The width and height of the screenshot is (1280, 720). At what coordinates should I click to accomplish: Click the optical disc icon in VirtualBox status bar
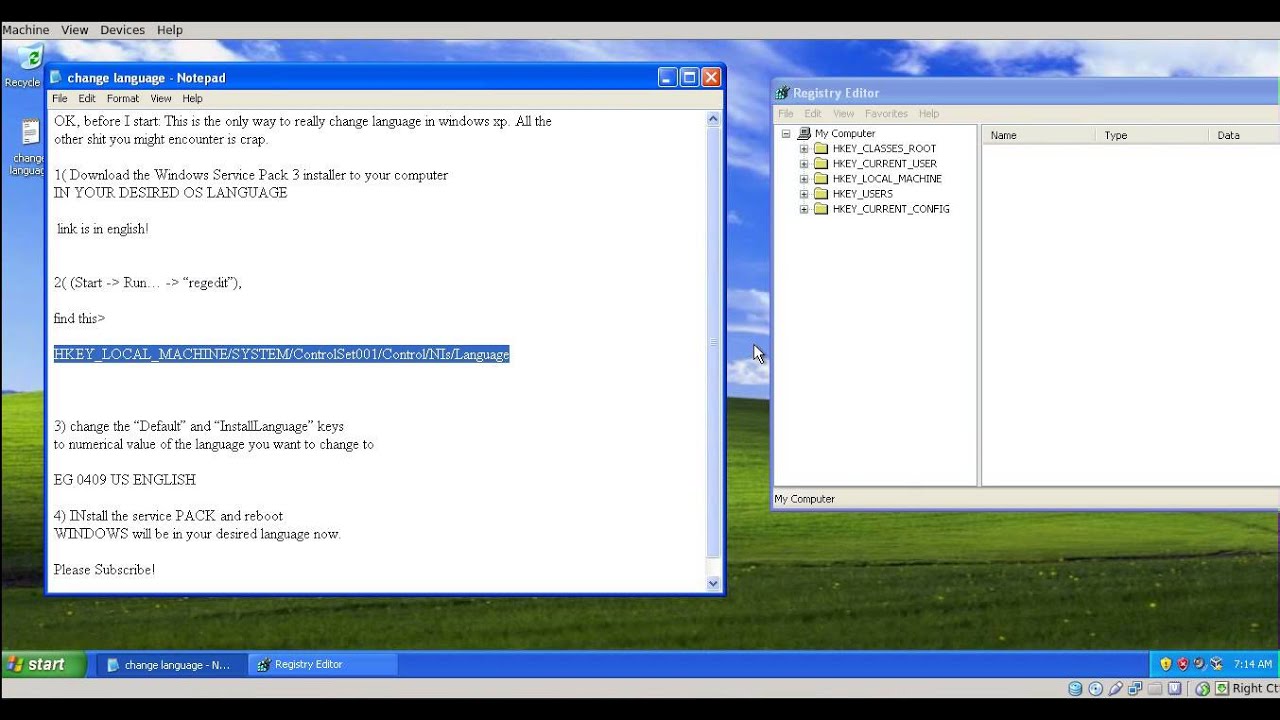[x=1095, y=688]
